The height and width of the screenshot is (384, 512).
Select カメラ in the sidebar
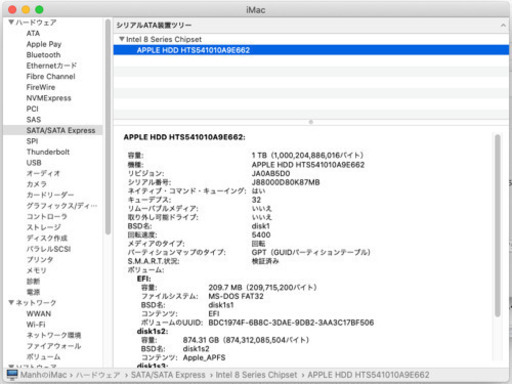coord(36,184)
